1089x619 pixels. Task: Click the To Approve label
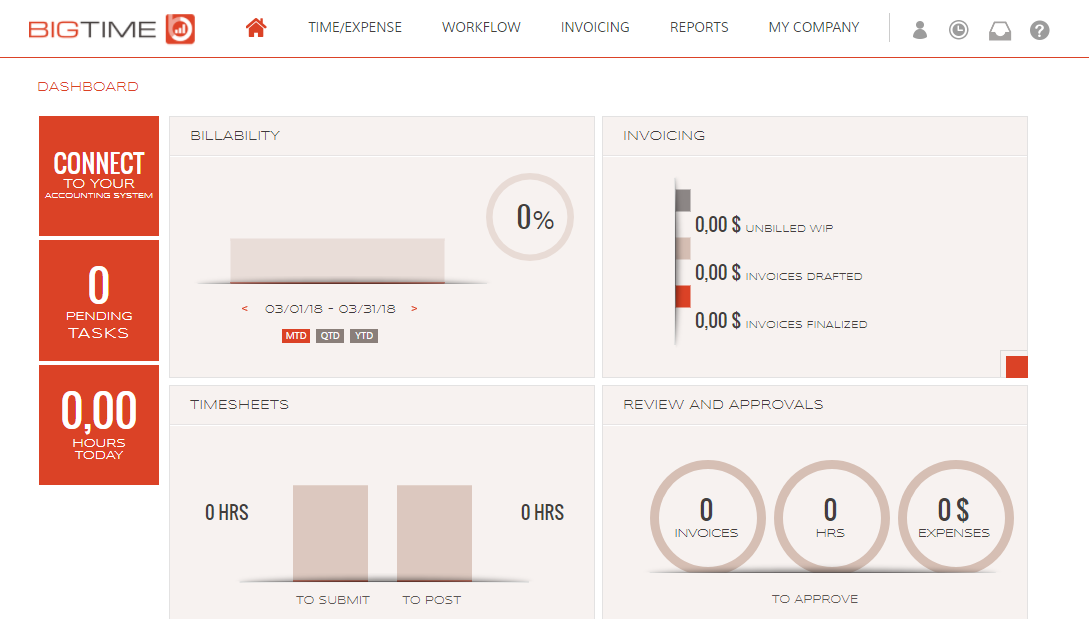(x=815, y=599)
